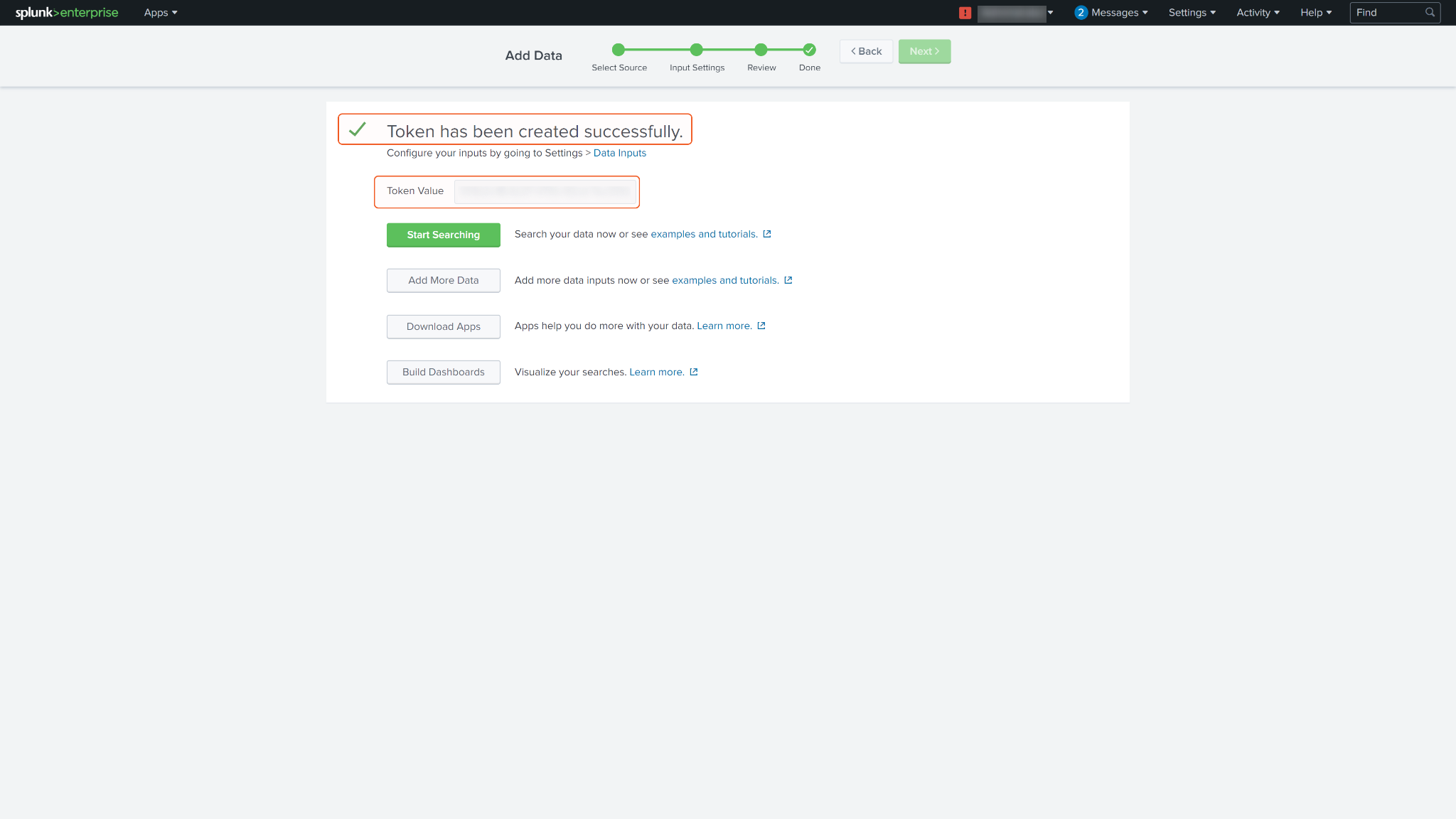Click the search magnifier icon in Find box
The height and width of the screenshot is (819, 1456).
[1430, 13]
